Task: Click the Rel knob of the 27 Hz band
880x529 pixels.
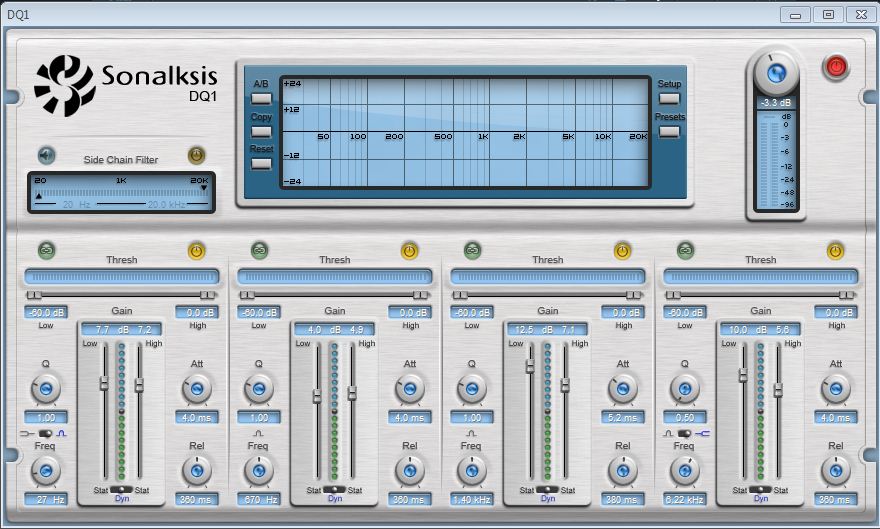Action: pyautogui.click(x=197, y=470)
